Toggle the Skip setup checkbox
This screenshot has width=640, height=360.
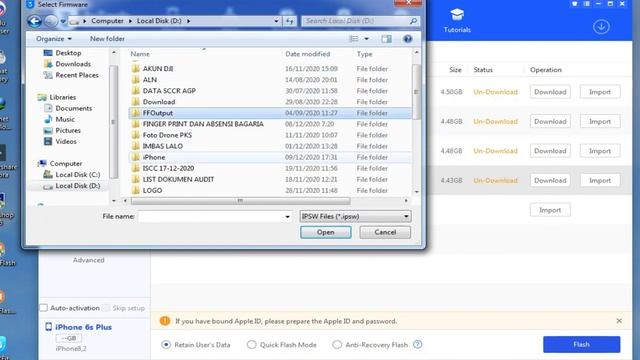[106, 308]
